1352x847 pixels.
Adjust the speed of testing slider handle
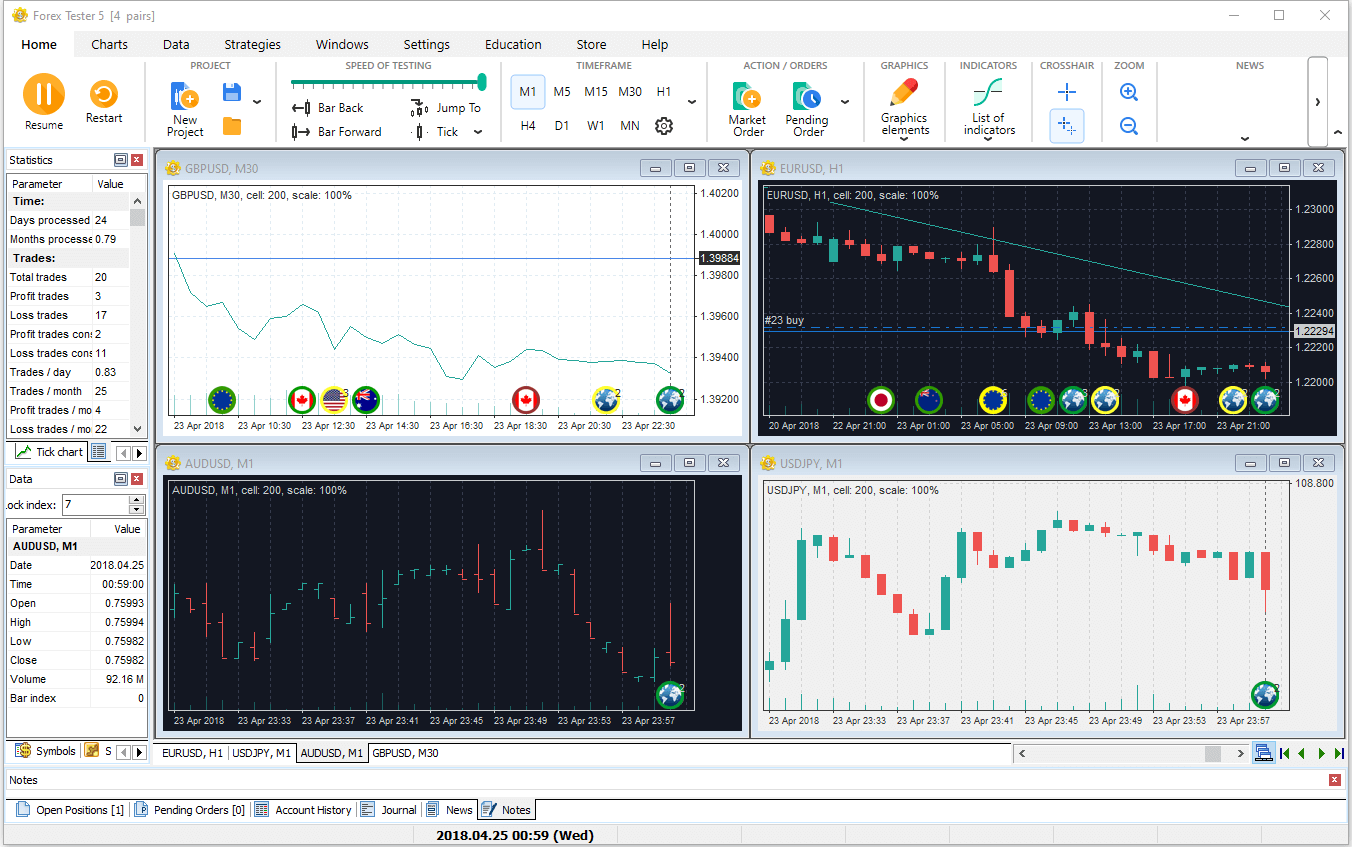point(482,82)
